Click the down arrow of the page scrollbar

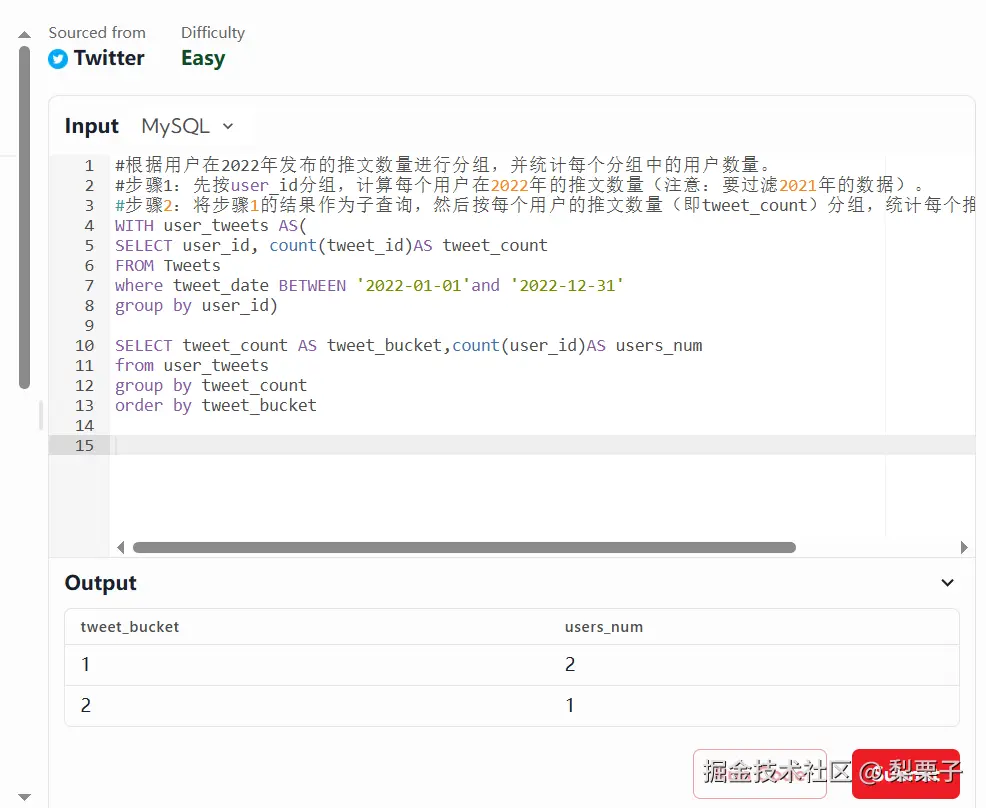(x=24, y=796)
